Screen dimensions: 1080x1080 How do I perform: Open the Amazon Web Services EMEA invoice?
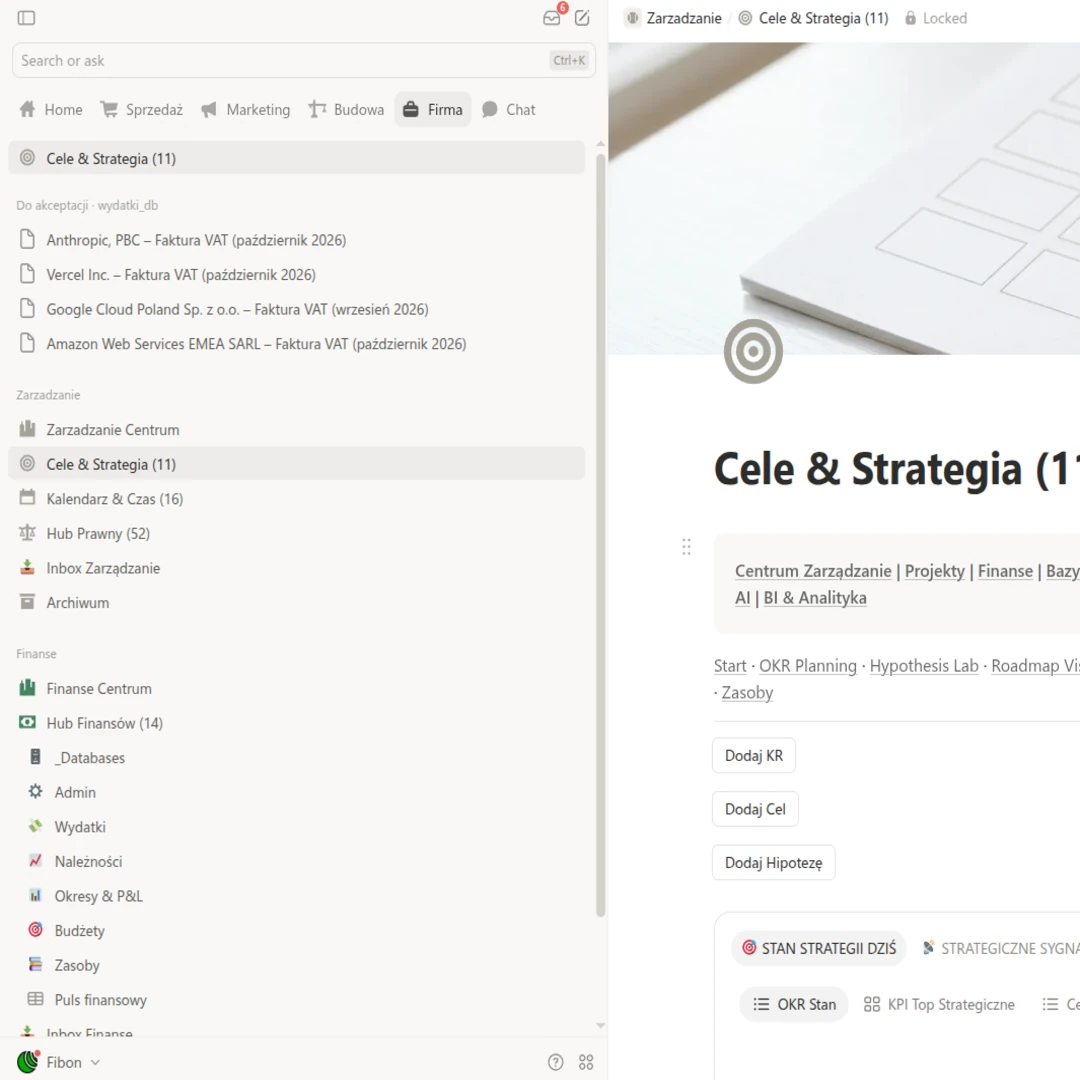pyautogui.click(x=297, y=344)
